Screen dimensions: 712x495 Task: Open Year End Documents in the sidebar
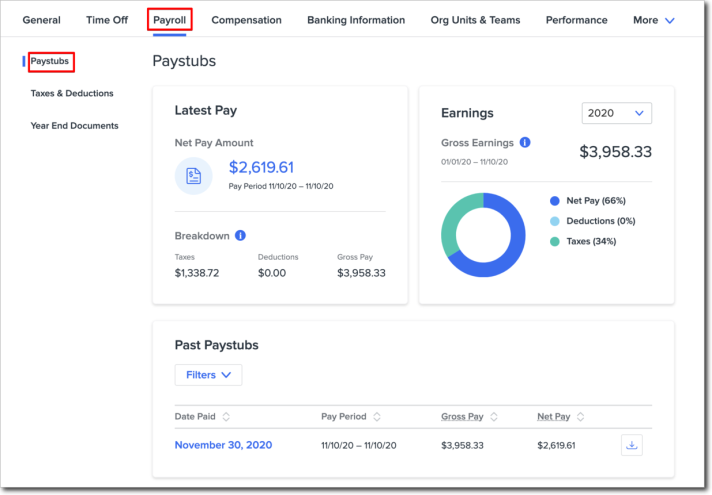74,126
